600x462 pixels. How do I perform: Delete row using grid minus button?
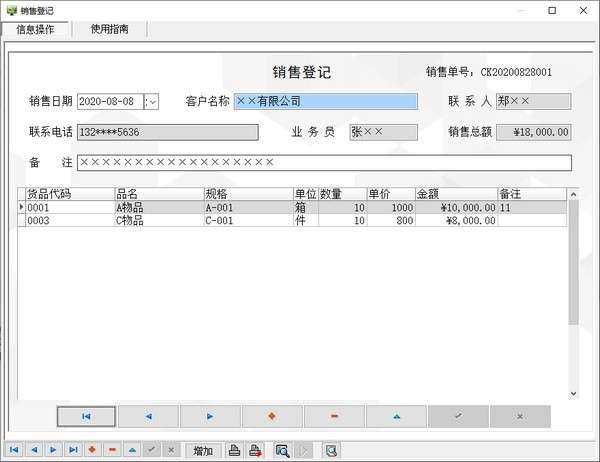point(334,416)
